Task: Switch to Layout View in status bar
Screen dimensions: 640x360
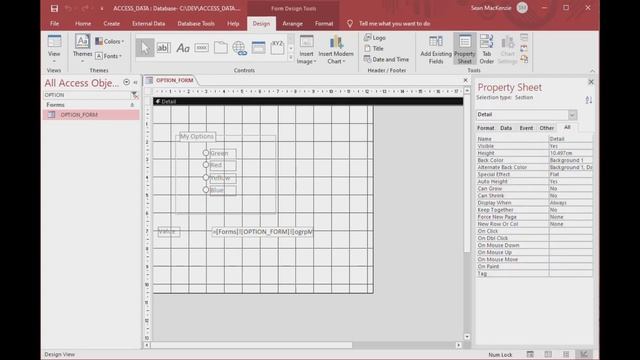Action: tap(566, 354)
